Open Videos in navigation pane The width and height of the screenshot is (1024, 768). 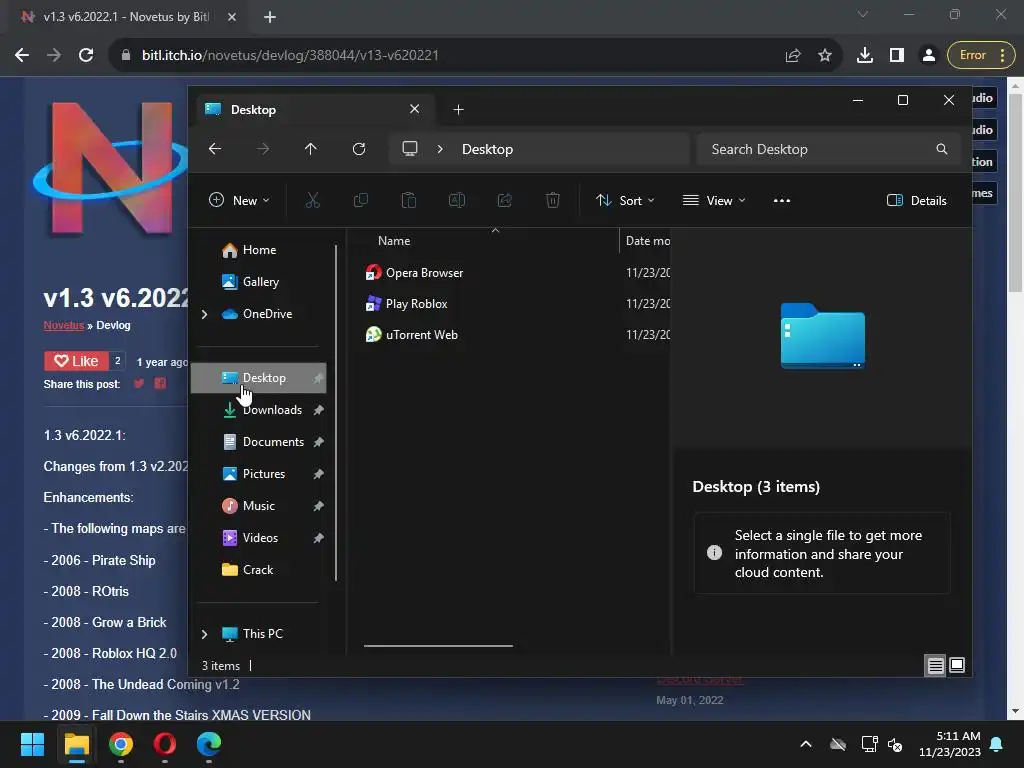259,538
